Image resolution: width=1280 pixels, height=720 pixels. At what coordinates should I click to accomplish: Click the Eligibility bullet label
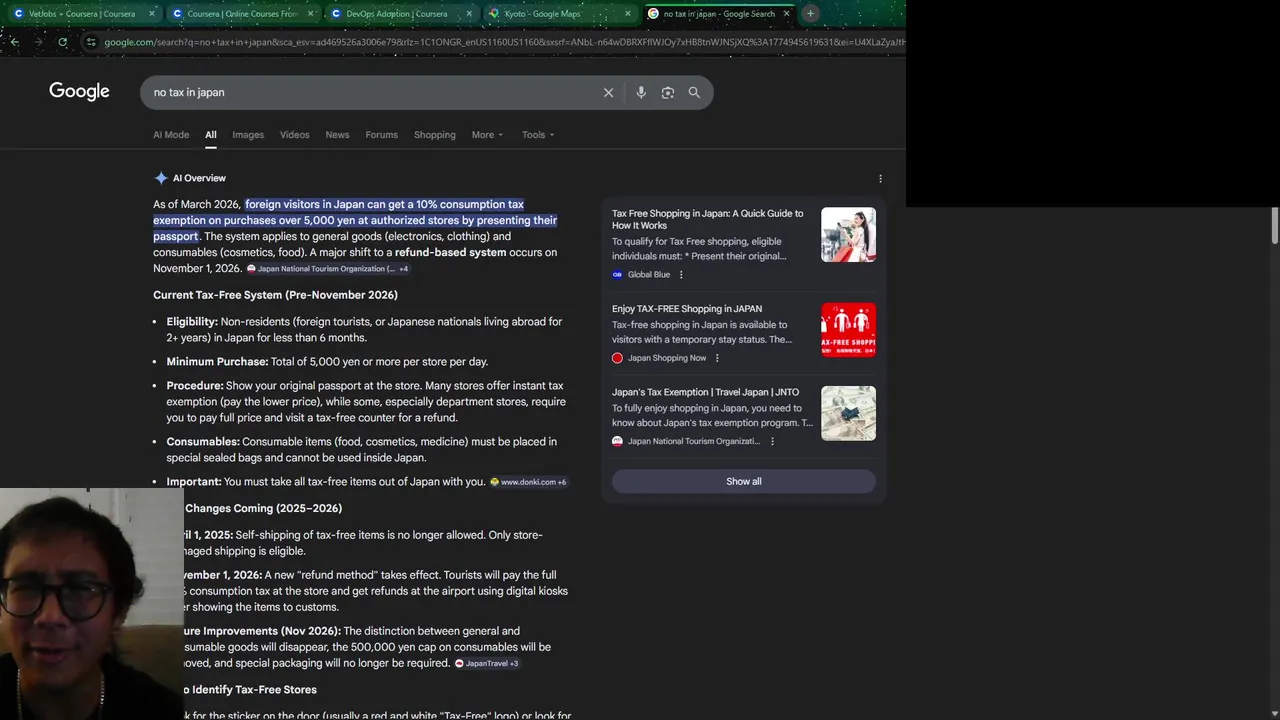192,322
